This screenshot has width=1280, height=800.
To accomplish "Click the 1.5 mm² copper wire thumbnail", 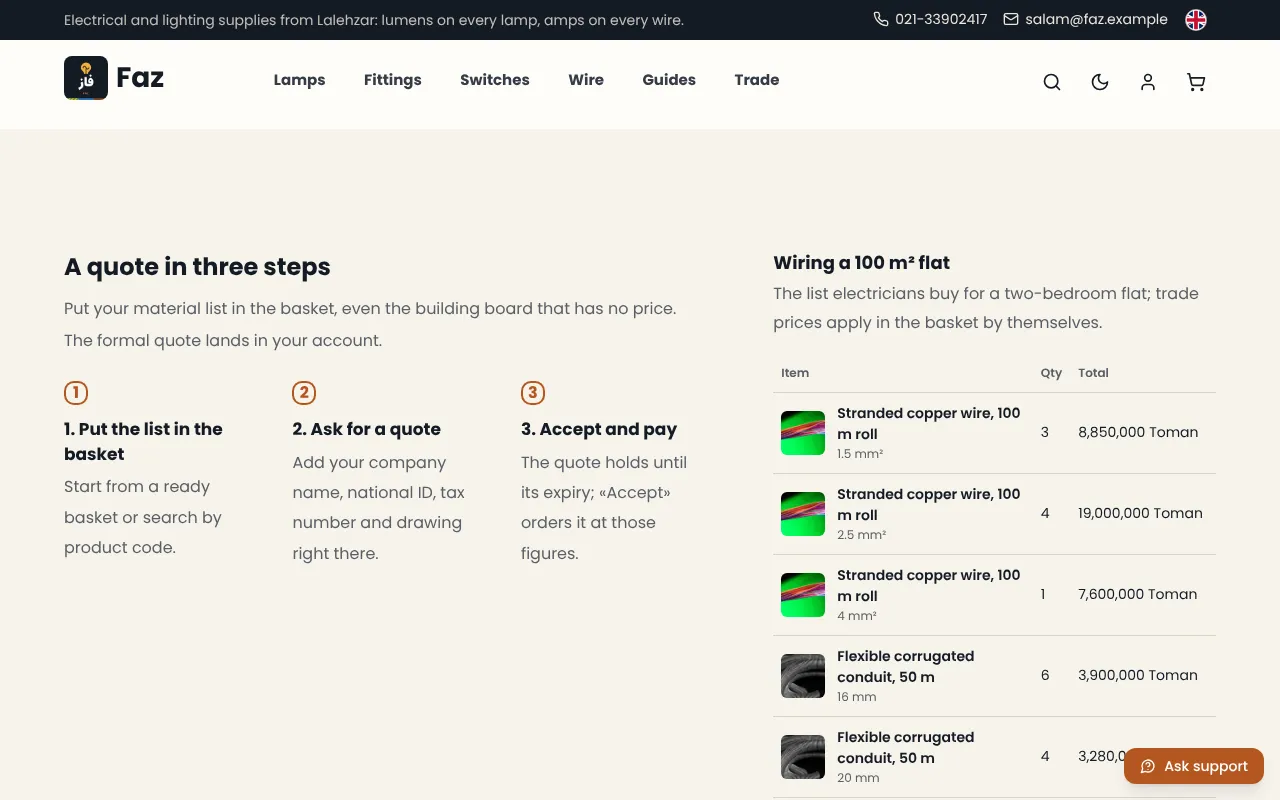I will tap(803, 433).
